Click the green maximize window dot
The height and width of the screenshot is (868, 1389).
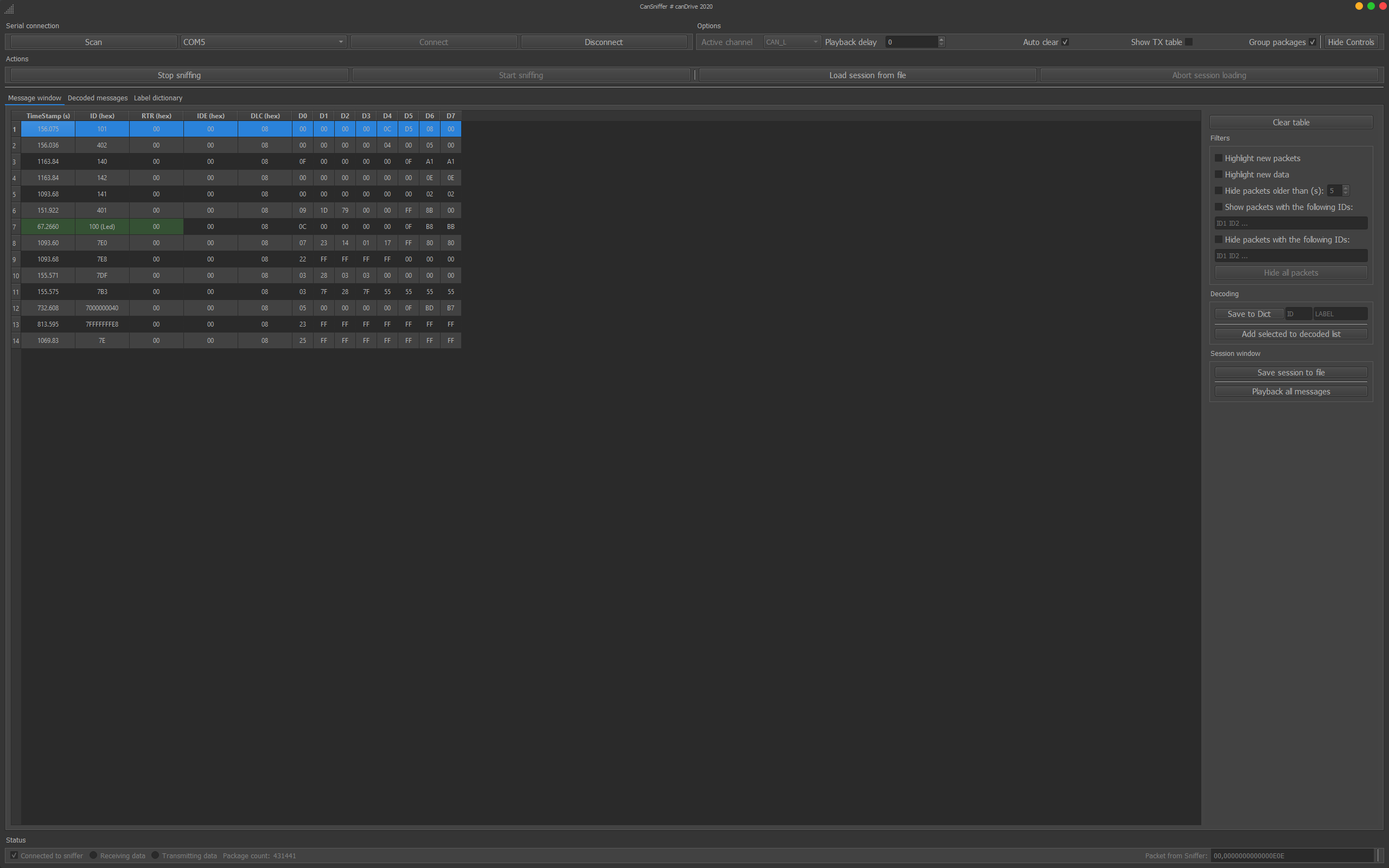coord(1371,7)
